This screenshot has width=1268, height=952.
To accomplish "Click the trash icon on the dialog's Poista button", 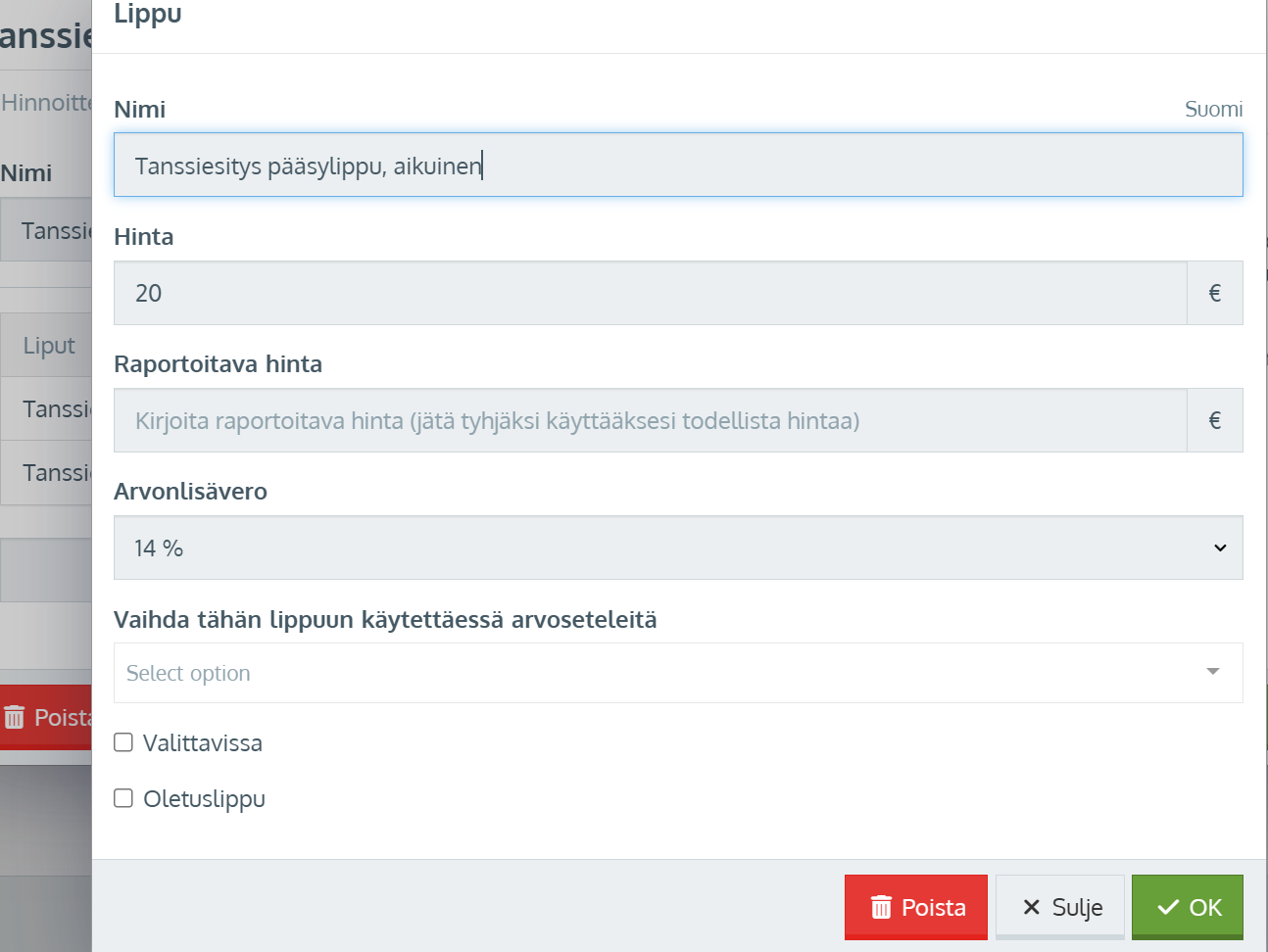I will tap(881, 907).
